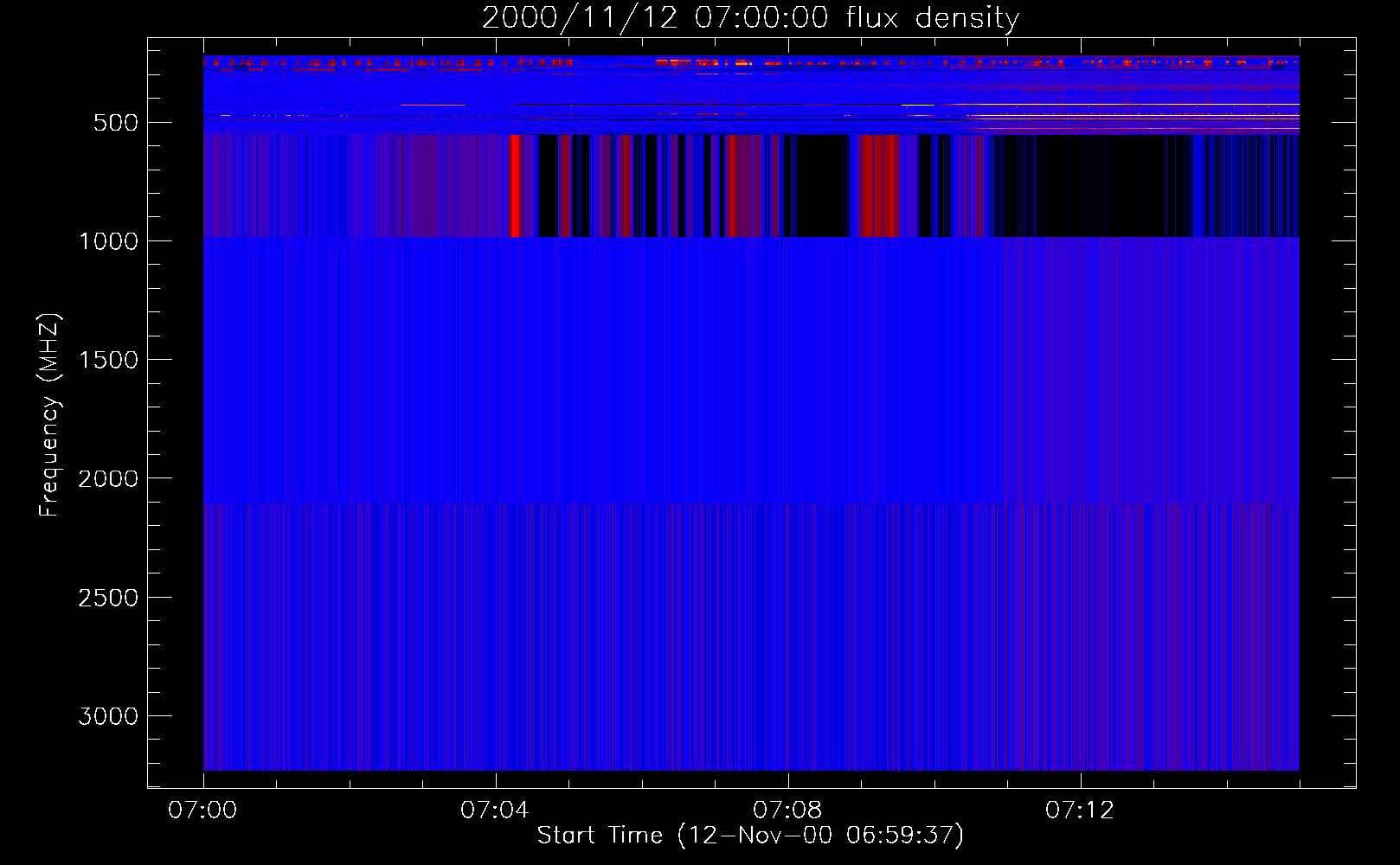Select the 3000 frequency tick label
The height and width of the screenshot is (865, 1400).
(x=108, y=716)
